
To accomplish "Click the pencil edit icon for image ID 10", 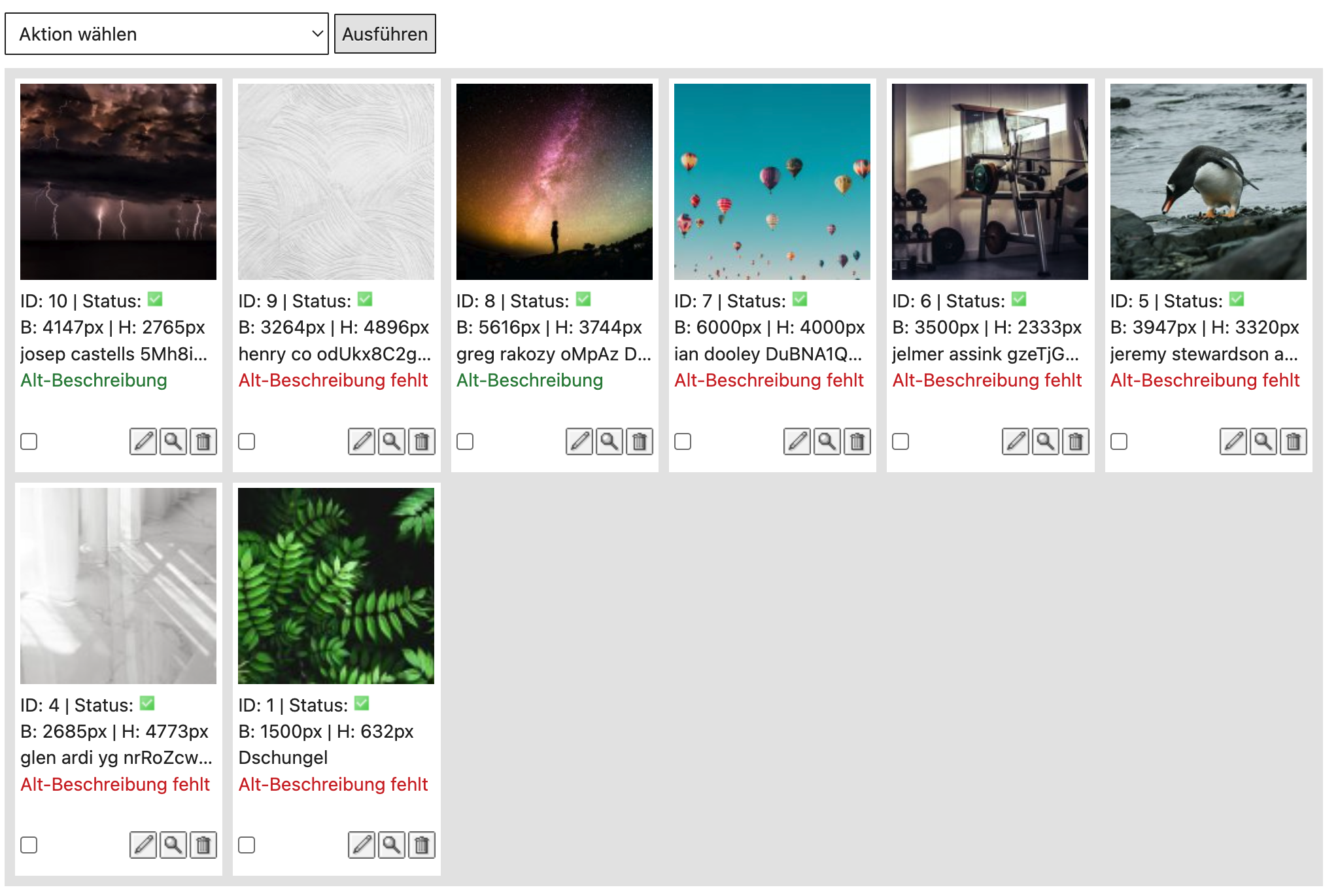I will [143, 441].
